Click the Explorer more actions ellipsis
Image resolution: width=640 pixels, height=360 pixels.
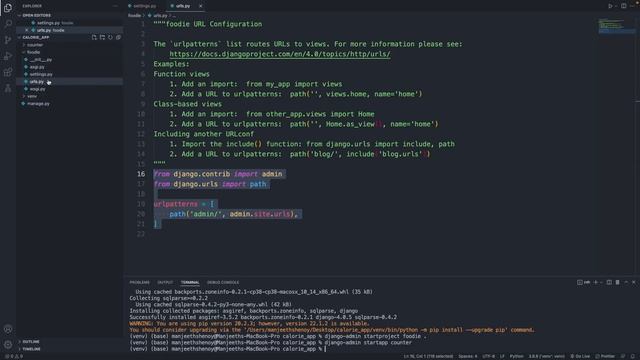click(116, 6)
